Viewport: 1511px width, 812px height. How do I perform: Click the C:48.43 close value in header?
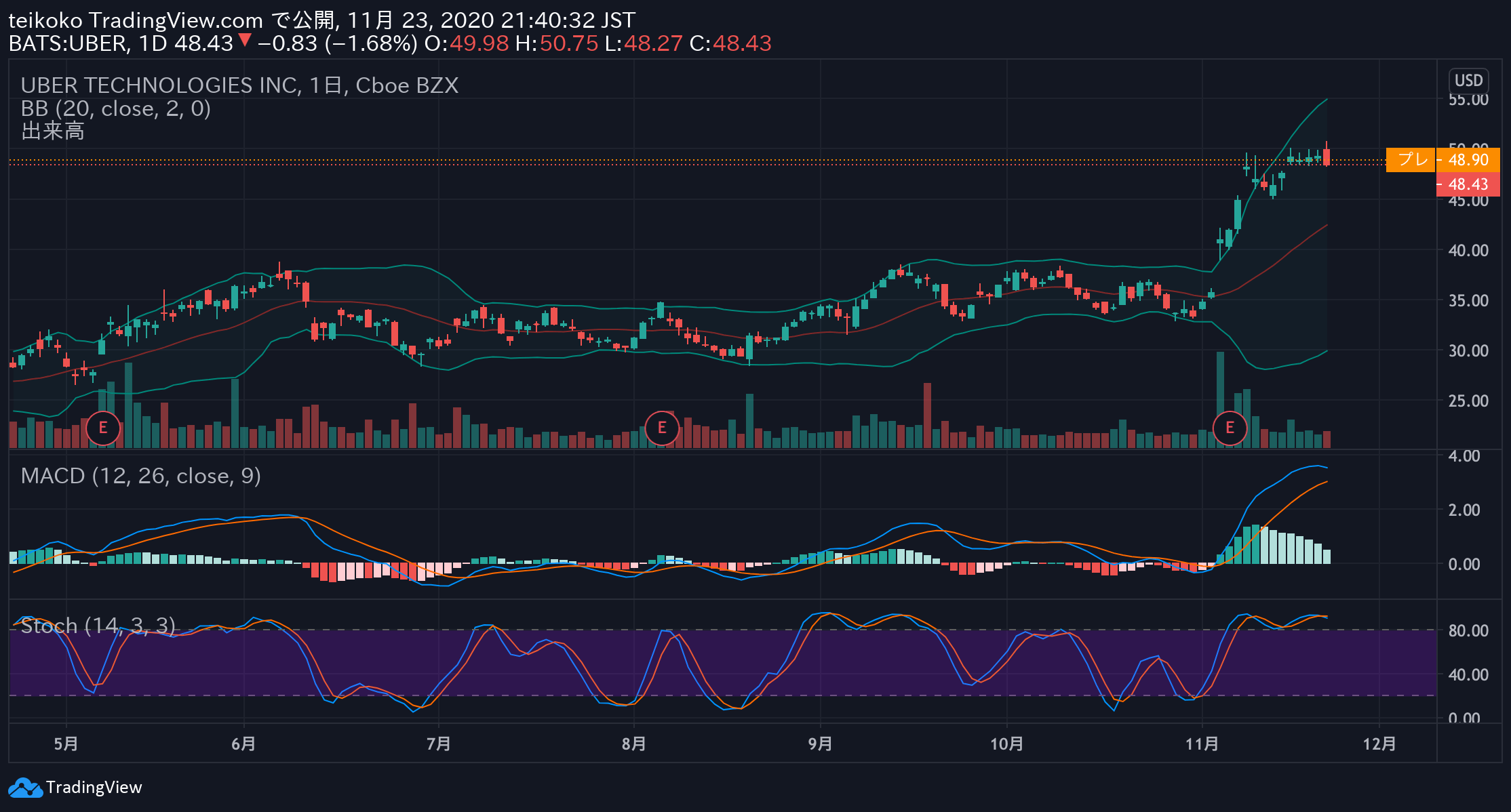pyautogui.click(x=730, y=43)
